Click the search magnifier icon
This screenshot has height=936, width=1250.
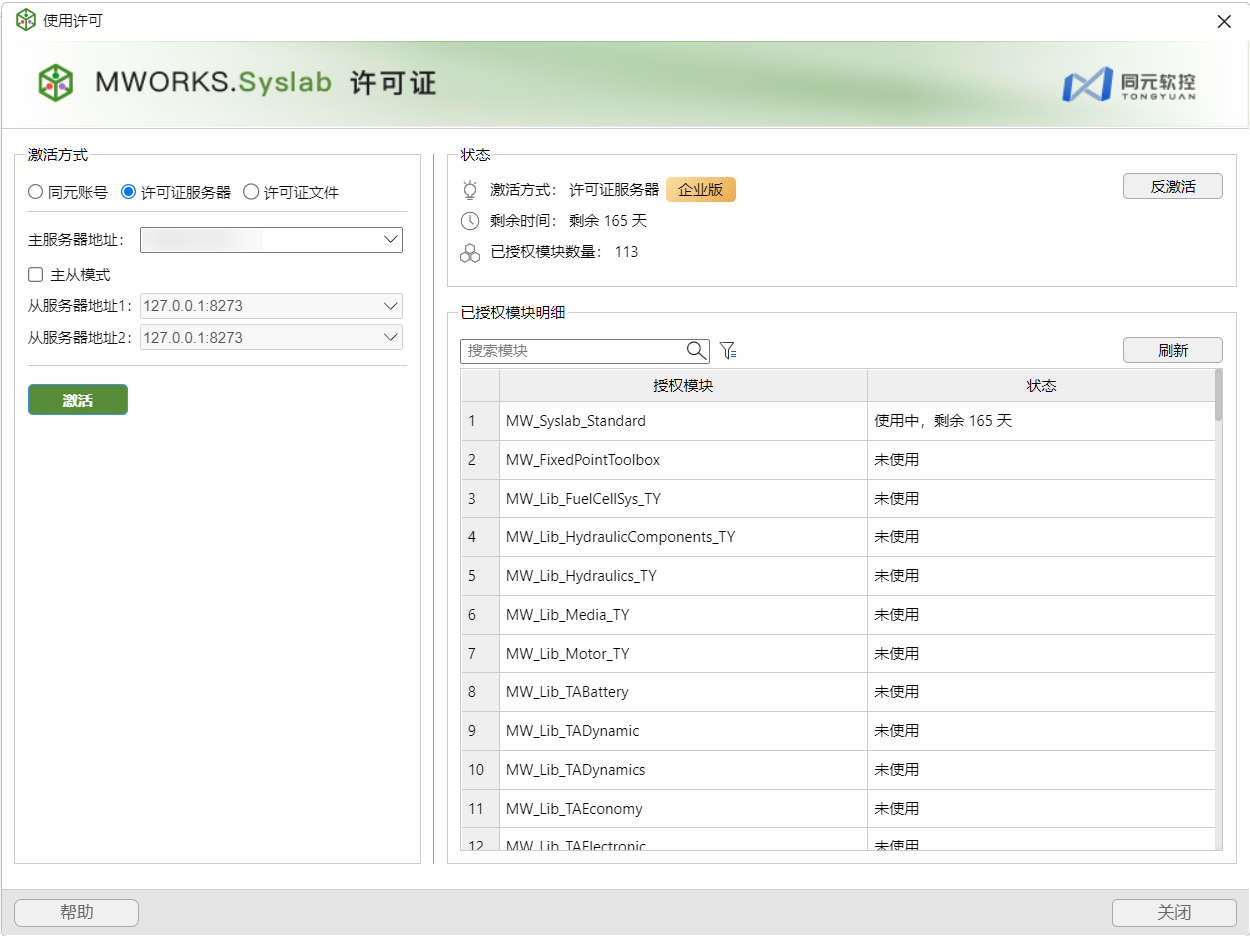click(x=696, y=351)
